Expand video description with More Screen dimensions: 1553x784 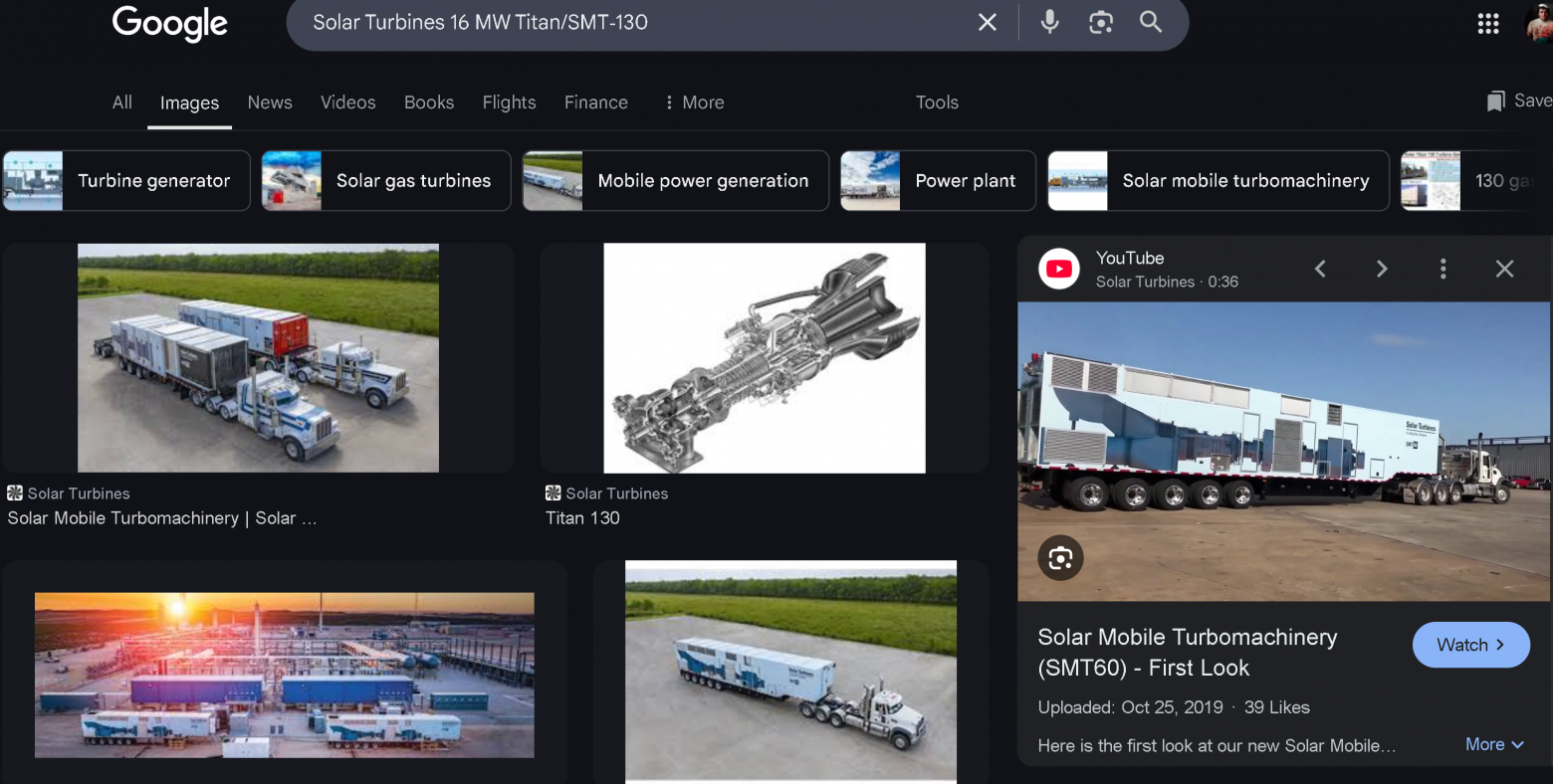tap(1493, 744)
